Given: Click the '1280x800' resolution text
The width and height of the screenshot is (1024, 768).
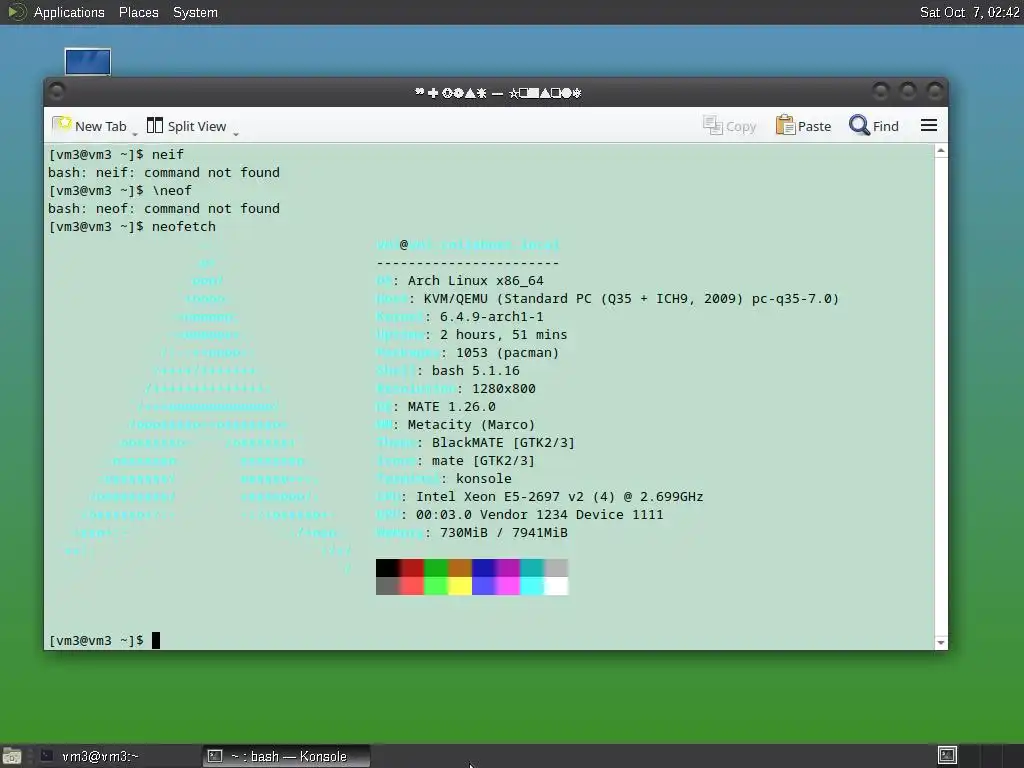Looking at the screenshot, I should (504, 389).
